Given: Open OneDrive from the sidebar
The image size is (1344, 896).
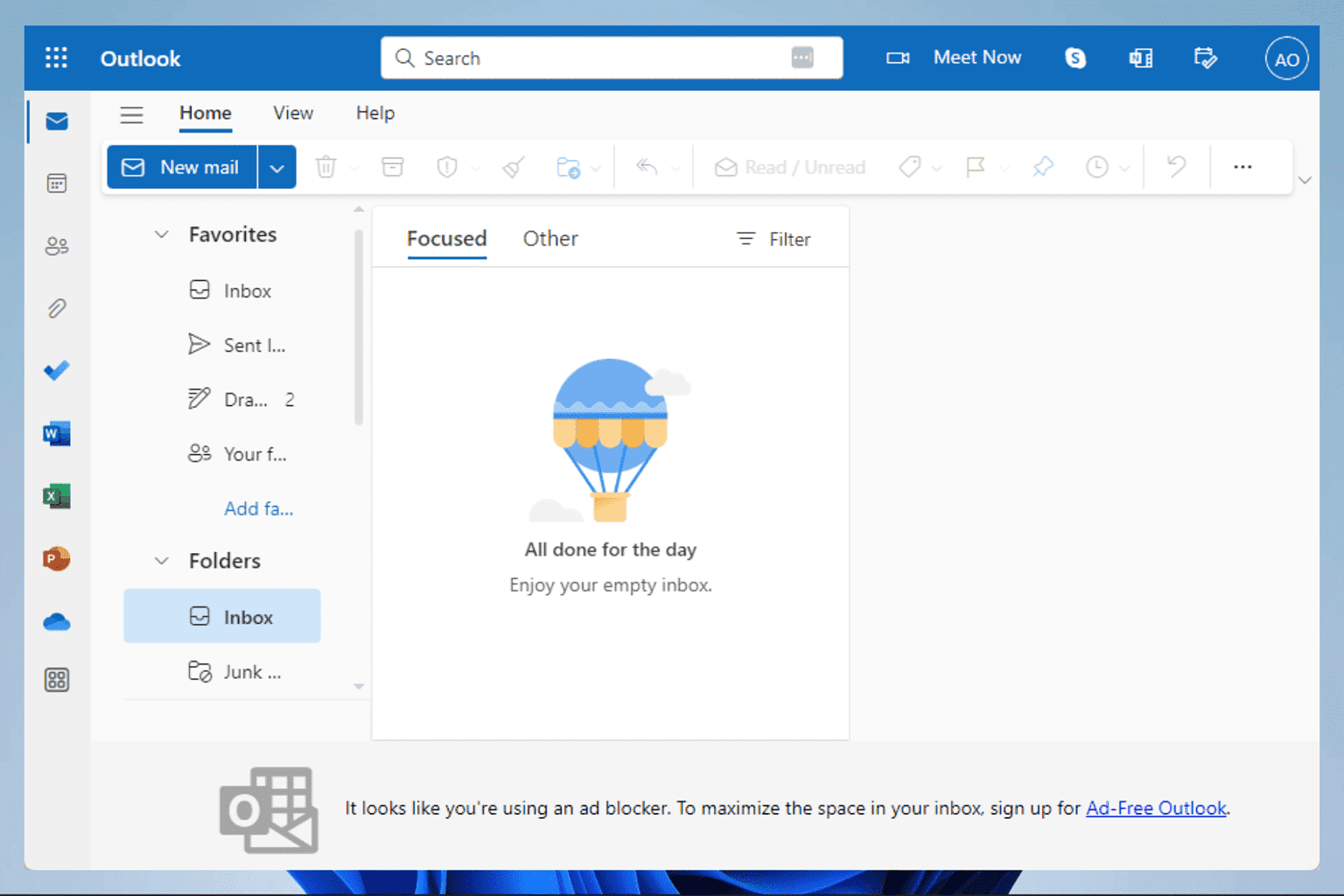Looking at the screenshot, I should (x=56, y=621).
